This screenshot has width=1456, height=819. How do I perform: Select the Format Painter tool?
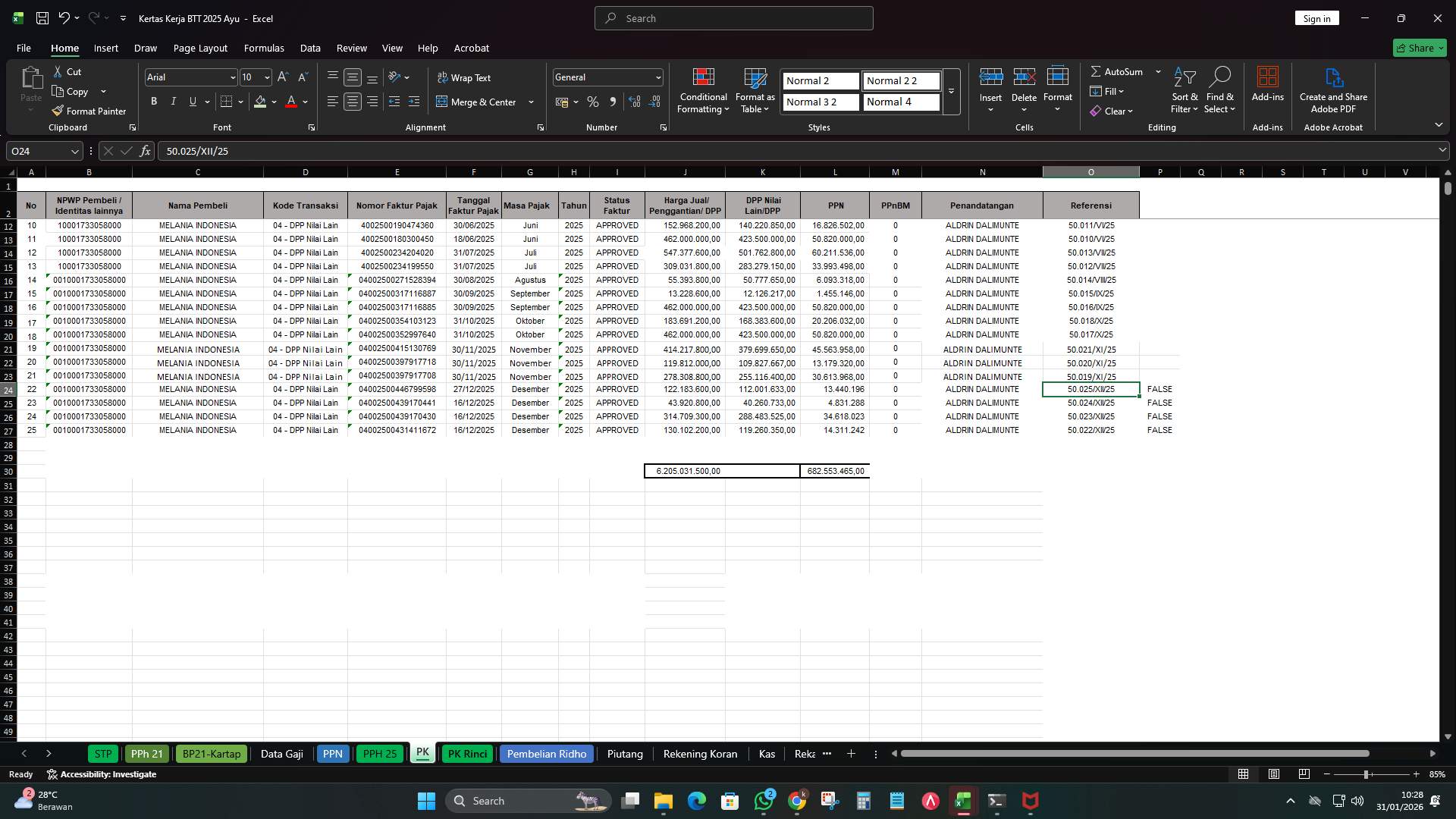[89, 111]
